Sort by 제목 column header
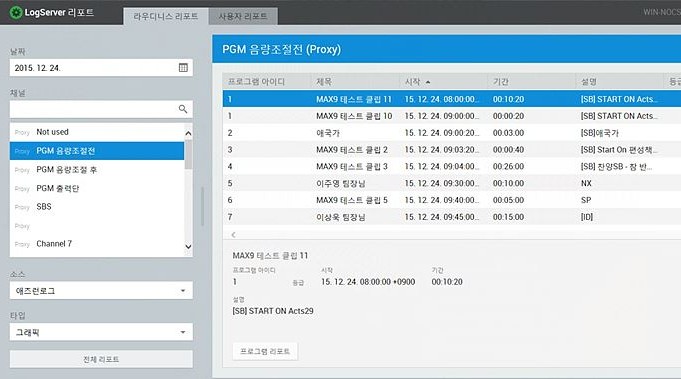Image resolution: width=681 pixels, height=379 pixels. pos(355,82)
